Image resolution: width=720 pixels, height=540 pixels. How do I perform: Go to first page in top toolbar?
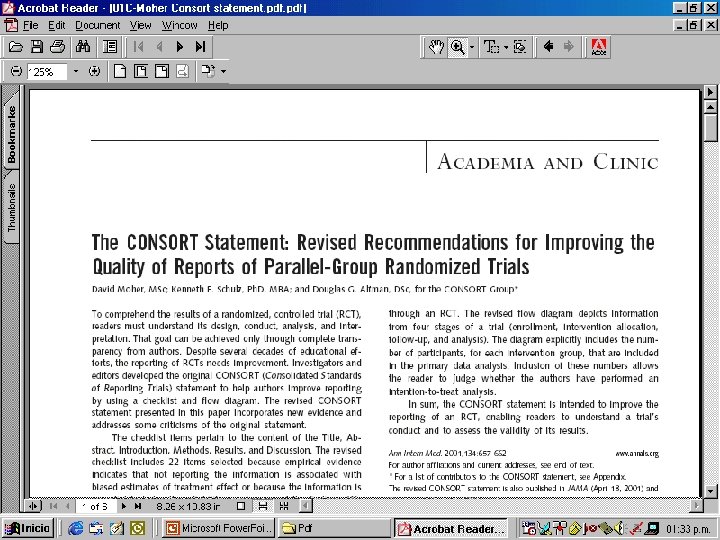[x=138, y=47]
